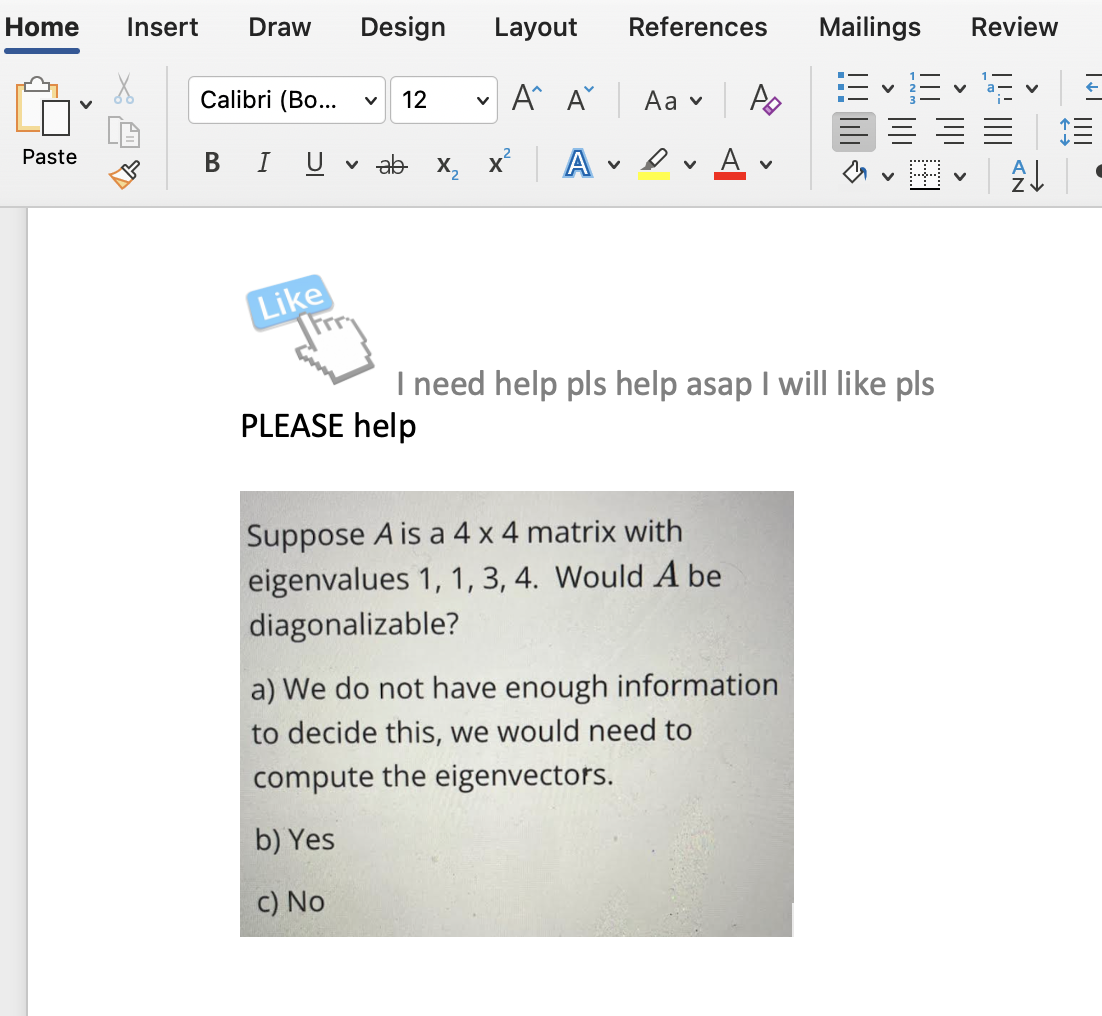Open the Review ribbon tab

[x=1014, y=27]
